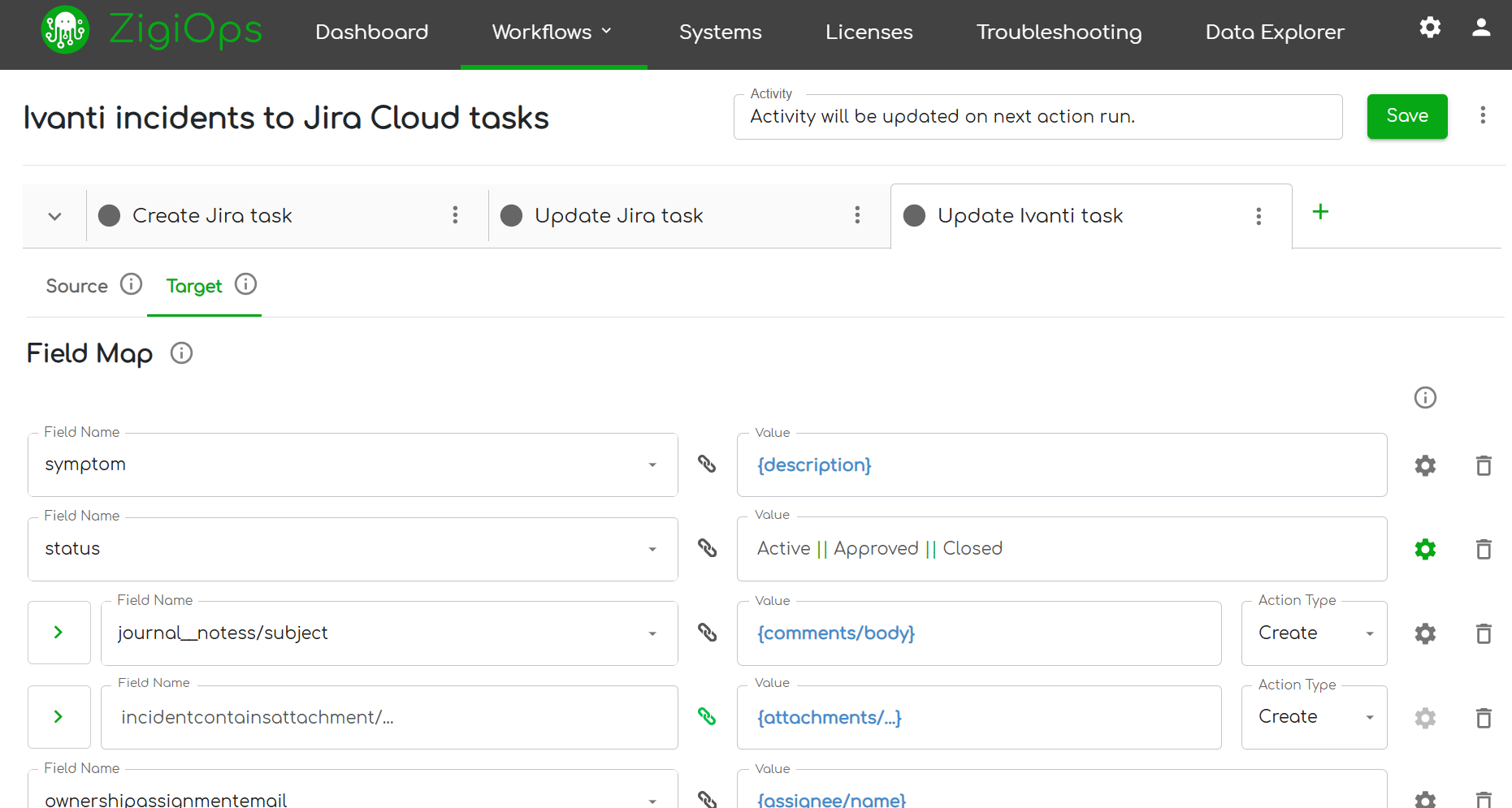Click link icon next to status field

point(707,548)
